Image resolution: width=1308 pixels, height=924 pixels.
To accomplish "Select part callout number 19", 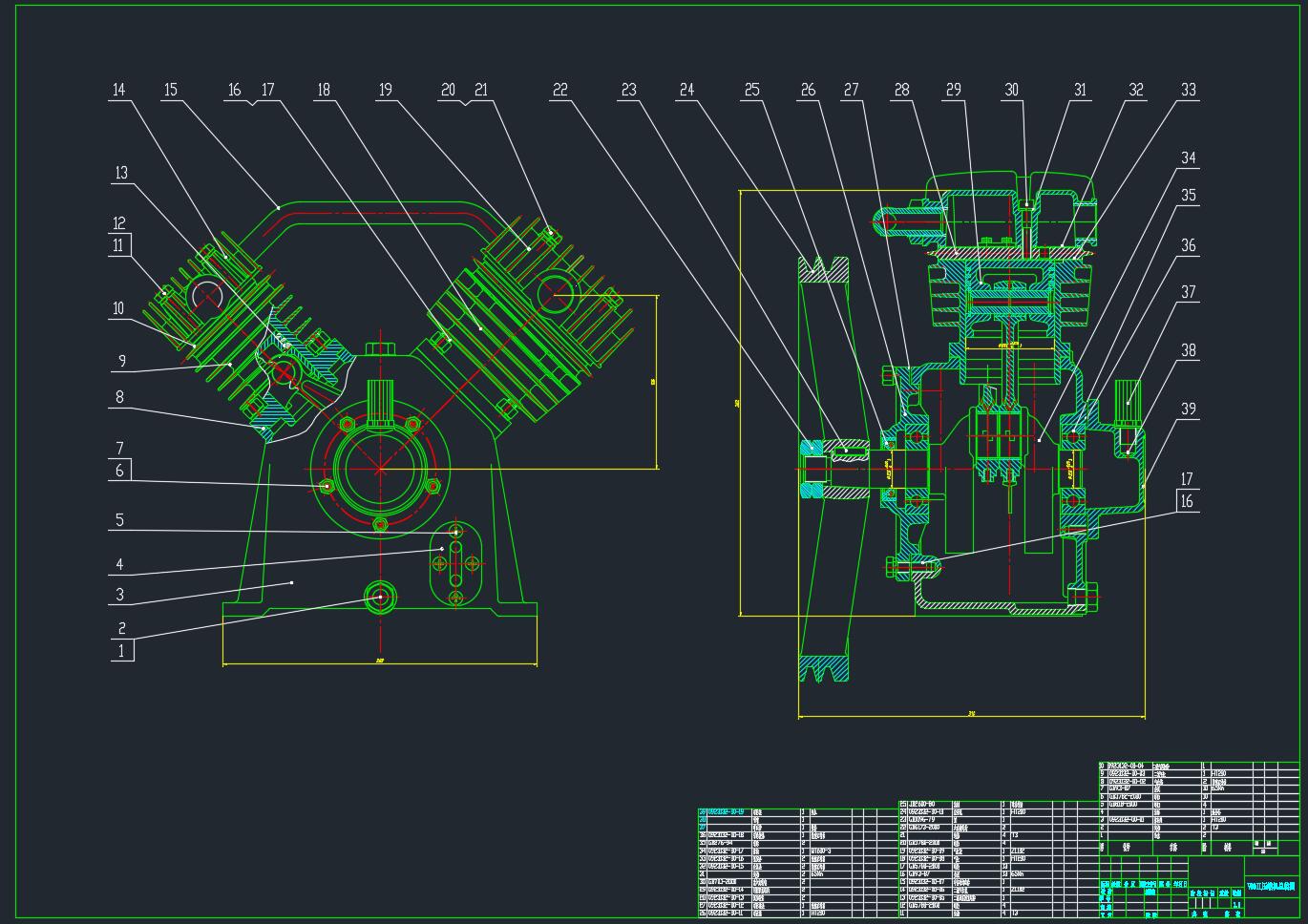I will [385, 91].
